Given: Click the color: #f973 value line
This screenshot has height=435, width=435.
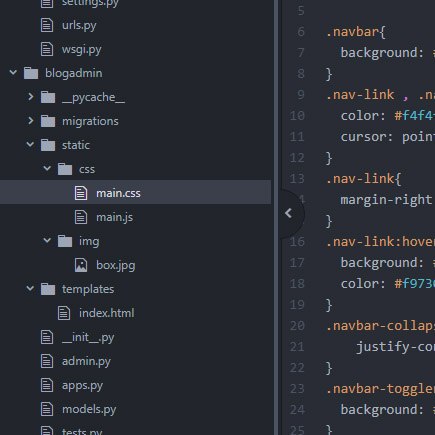Looking at the screenshot, I should (388, 284).
